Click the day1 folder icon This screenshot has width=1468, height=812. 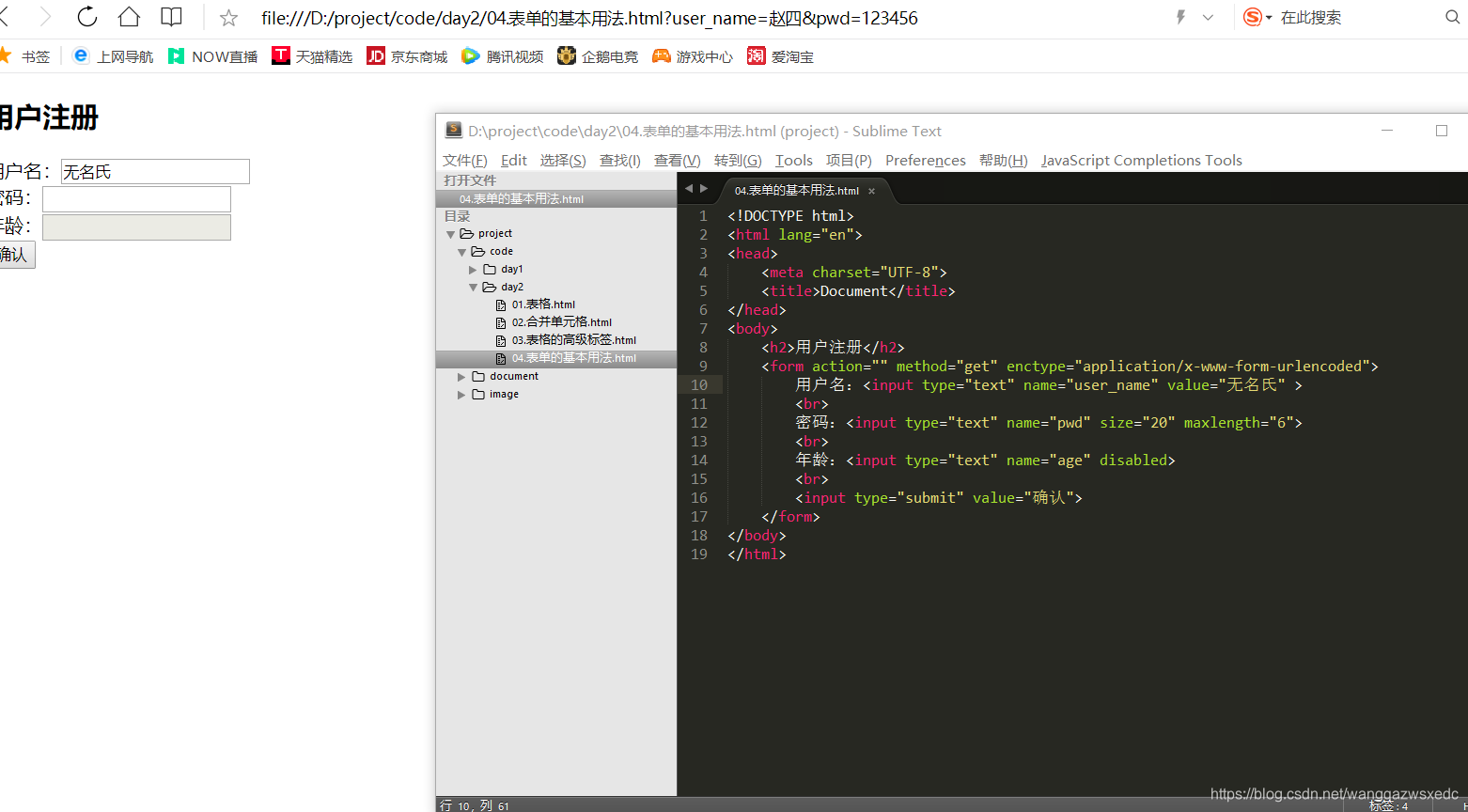coord(490,270)
